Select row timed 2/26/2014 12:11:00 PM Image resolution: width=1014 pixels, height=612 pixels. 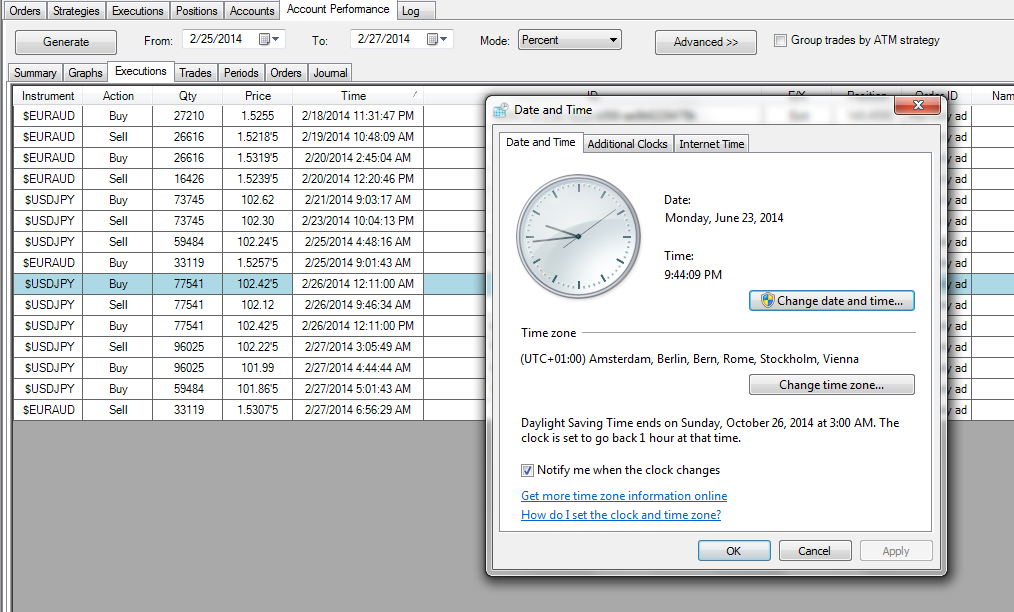[x=358, y=325]
